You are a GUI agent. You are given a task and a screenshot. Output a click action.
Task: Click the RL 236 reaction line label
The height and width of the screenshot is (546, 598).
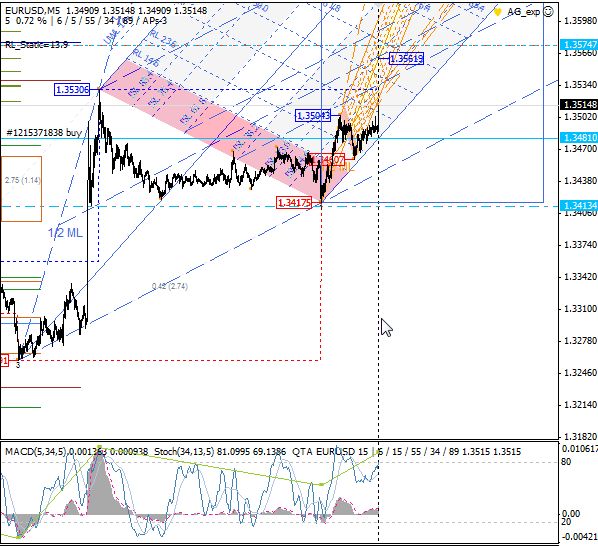[x=162, y=39]
